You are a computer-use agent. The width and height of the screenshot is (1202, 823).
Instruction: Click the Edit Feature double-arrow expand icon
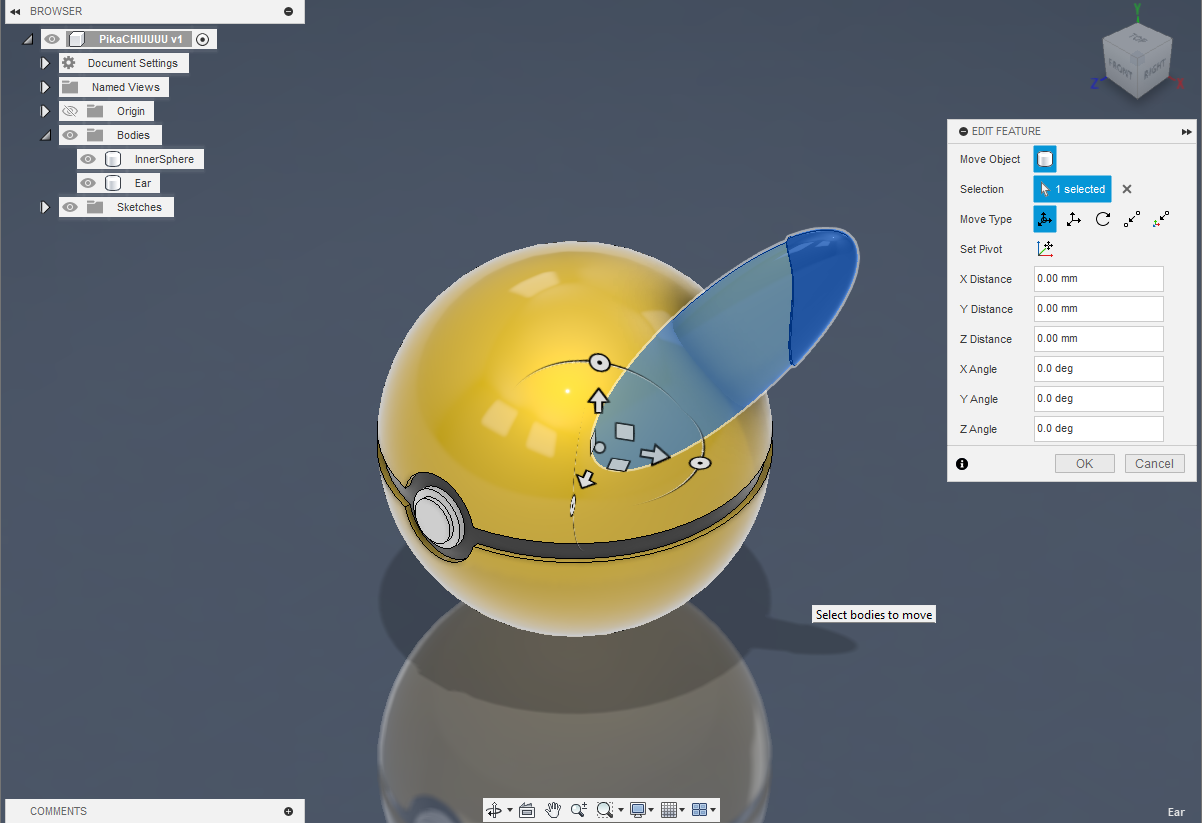pos(1186,131)
